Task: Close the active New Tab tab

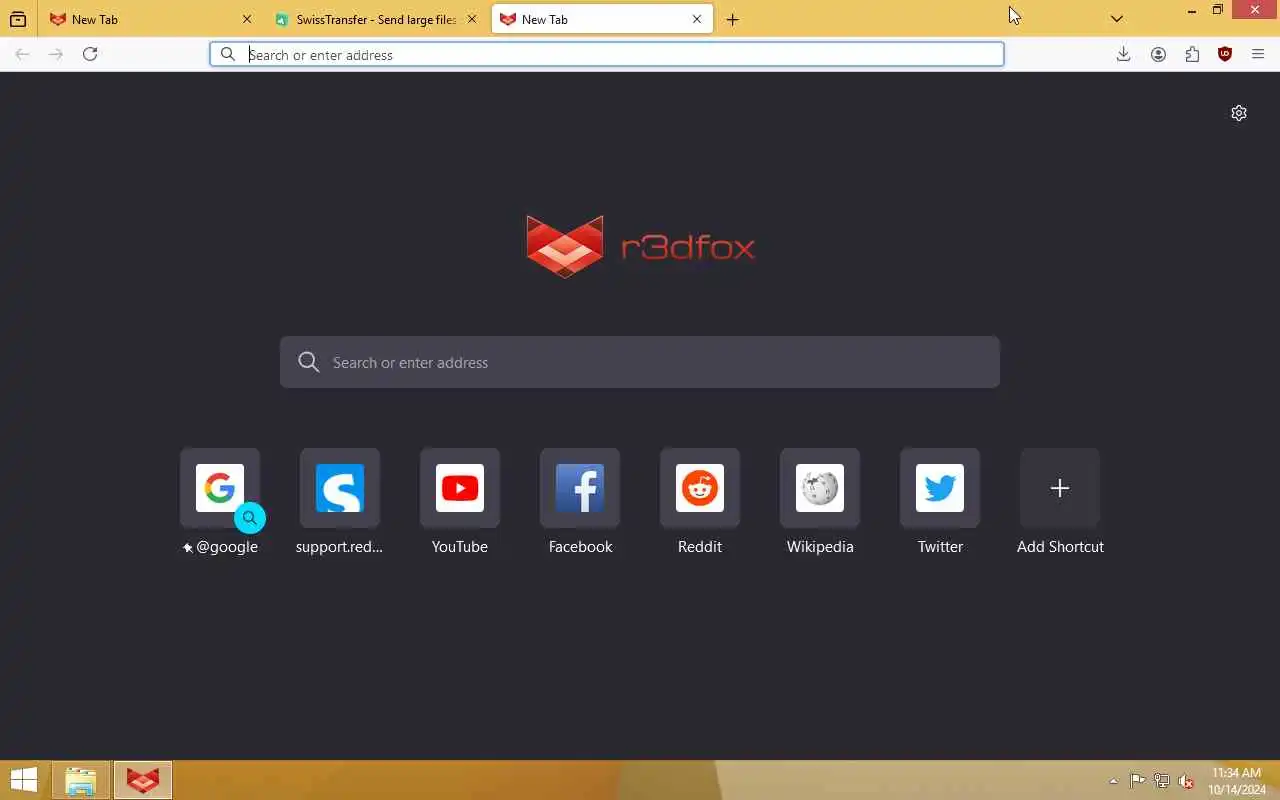Action: coord(697,19)
